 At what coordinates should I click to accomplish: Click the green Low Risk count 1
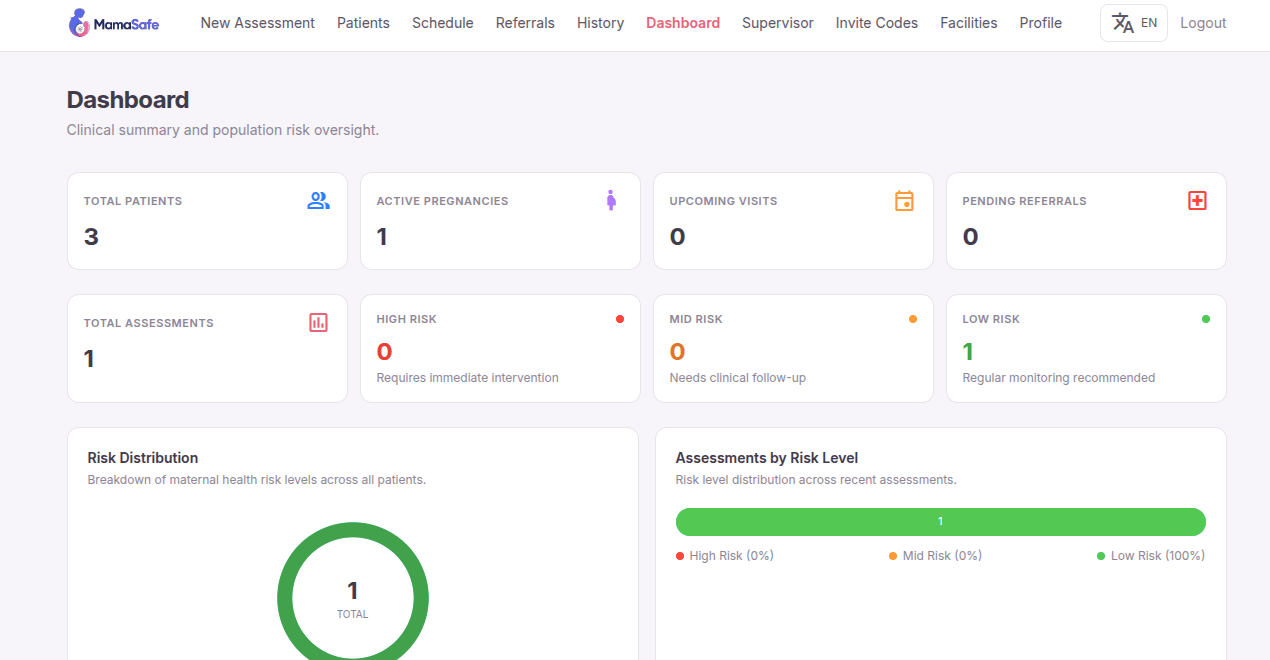click(968, 352)
